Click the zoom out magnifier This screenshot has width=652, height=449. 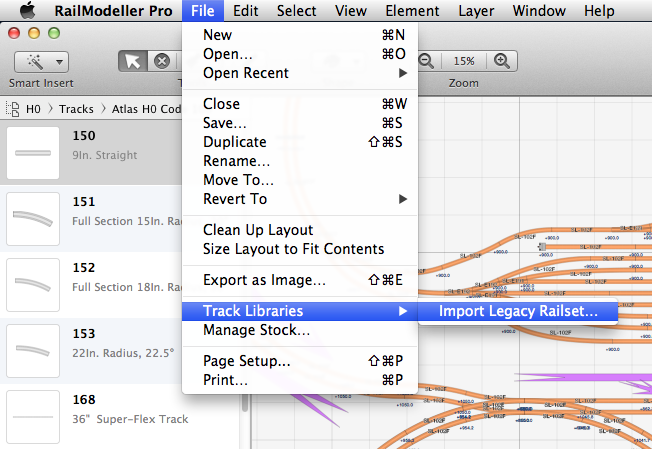click(426, 61)
